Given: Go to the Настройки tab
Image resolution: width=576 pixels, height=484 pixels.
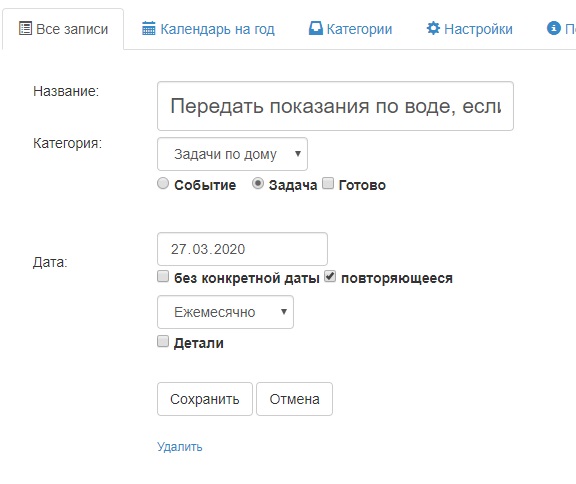Looking at the screenshot, I should (469, 29).
